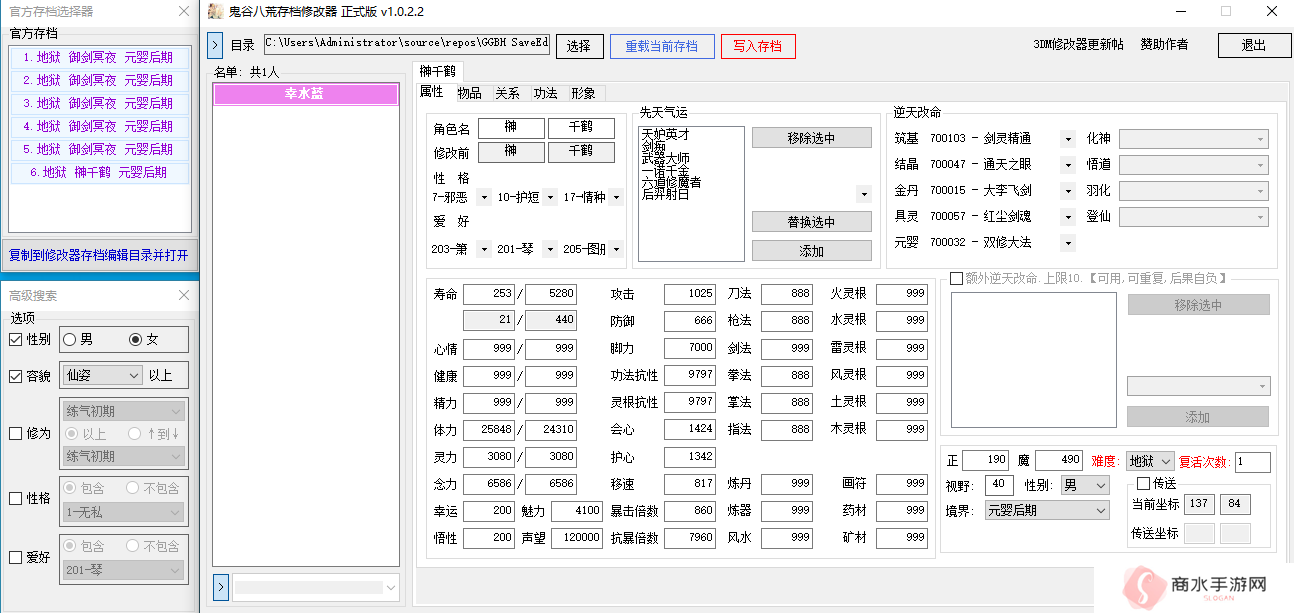Select save entry 3. 地狱 御剑冥夜

click(99, 103)
